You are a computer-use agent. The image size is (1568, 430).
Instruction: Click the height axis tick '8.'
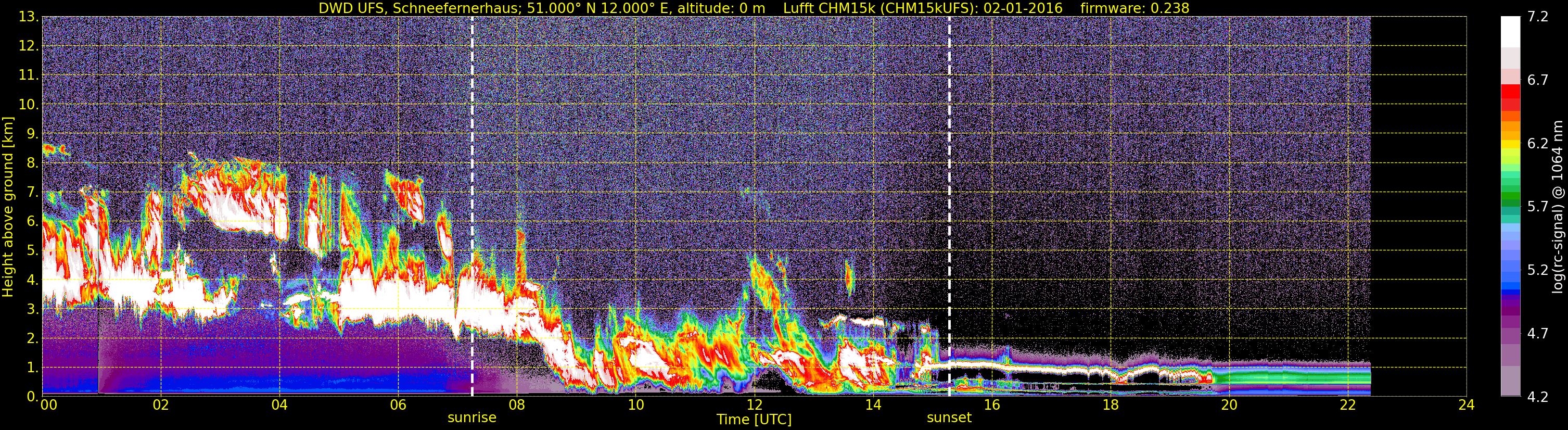tap(32, 163)
